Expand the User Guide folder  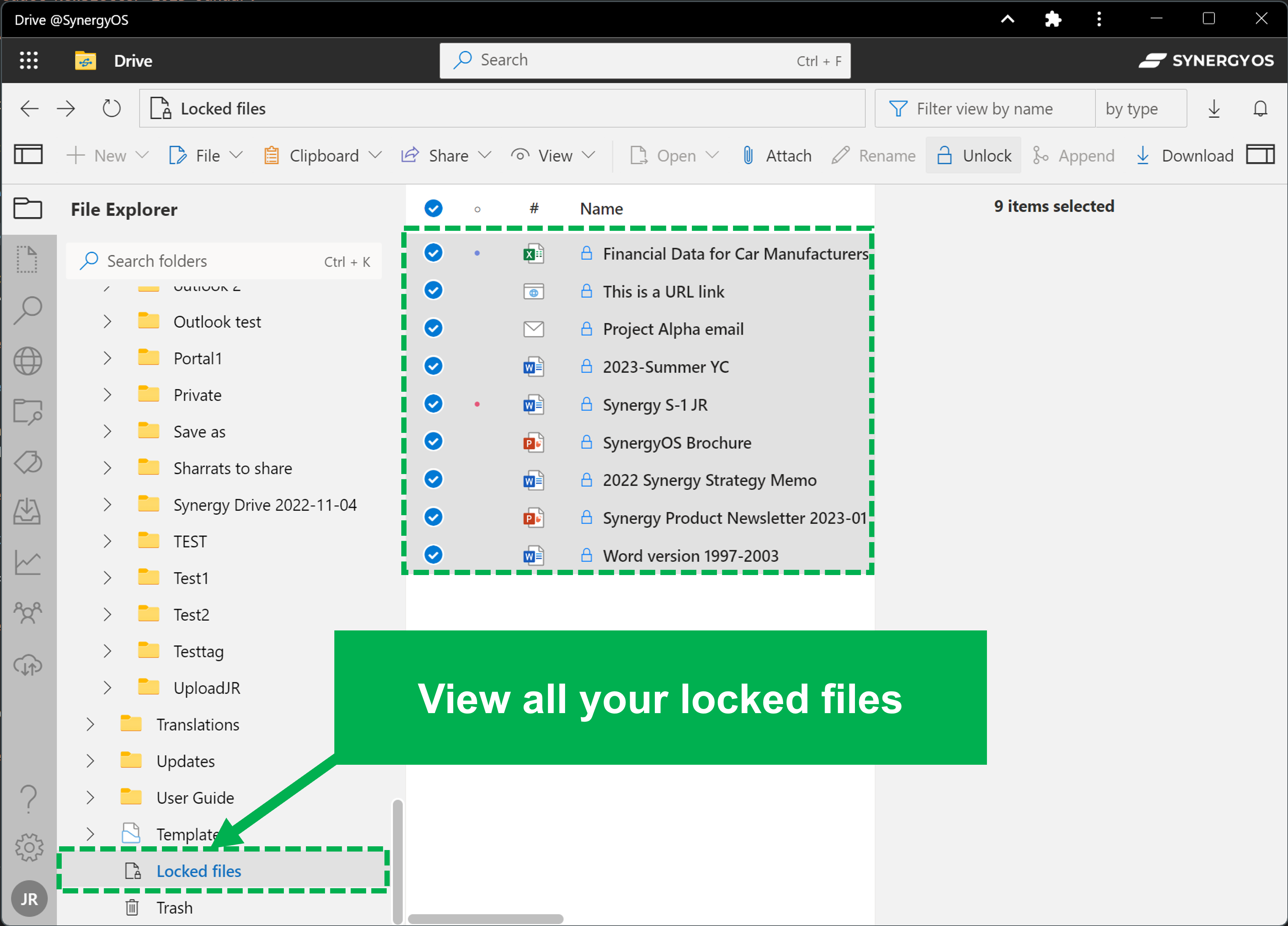90,798
